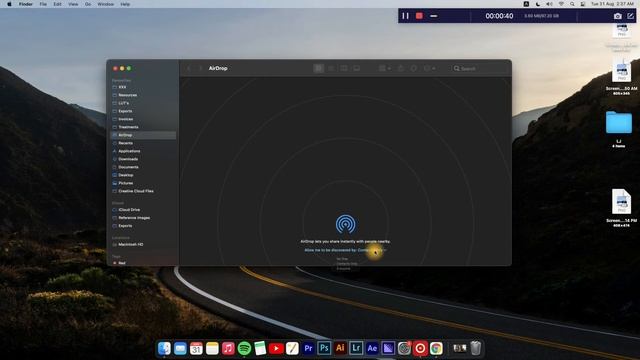Image resolution: width=640 pixels, height=360 pixels.
Task: Switch to icon view in Finder toolbar
Action: 318,68
